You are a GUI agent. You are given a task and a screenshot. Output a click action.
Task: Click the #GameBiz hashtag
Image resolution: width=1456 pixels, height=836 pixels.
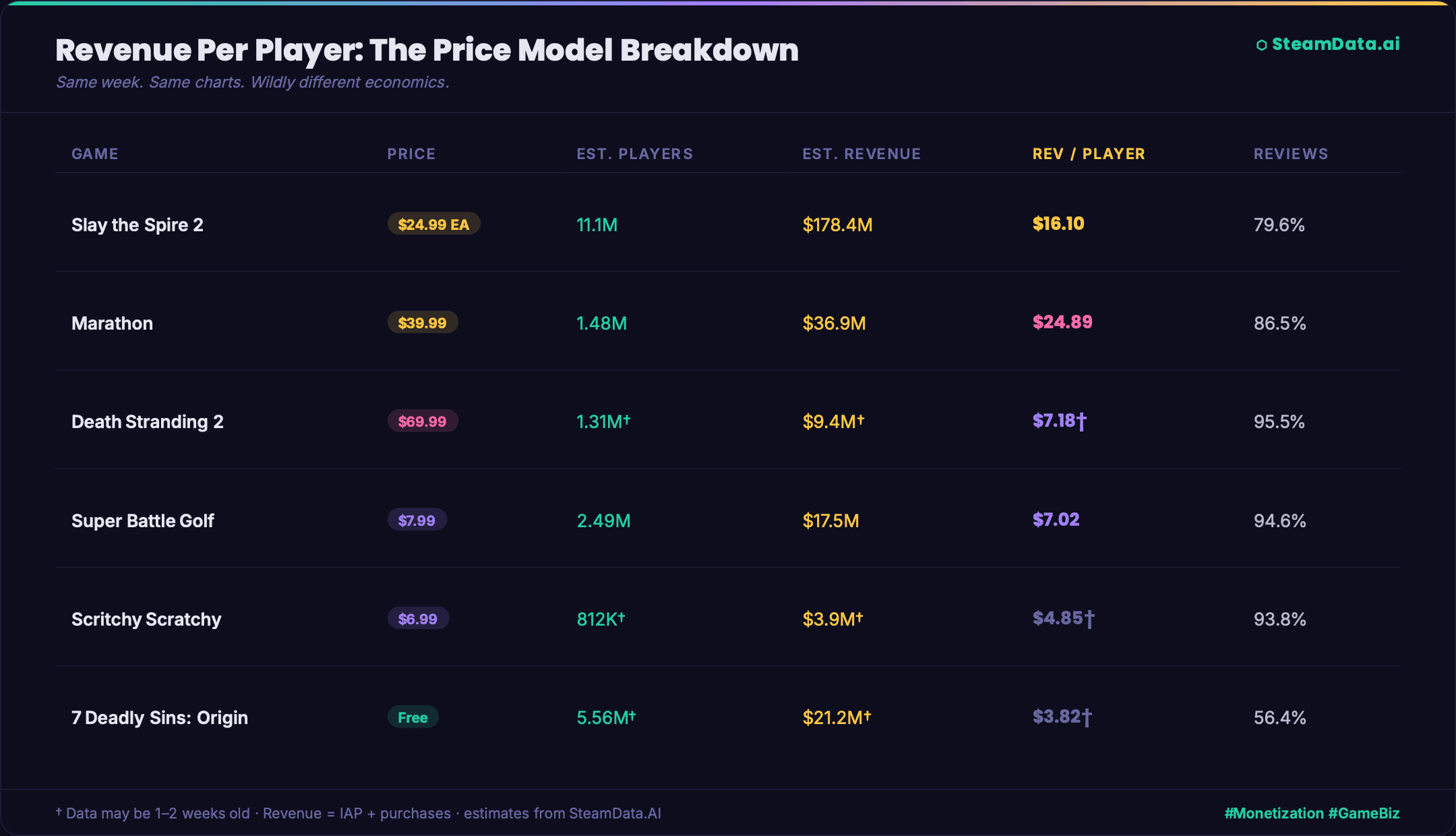click(1364, 813)
